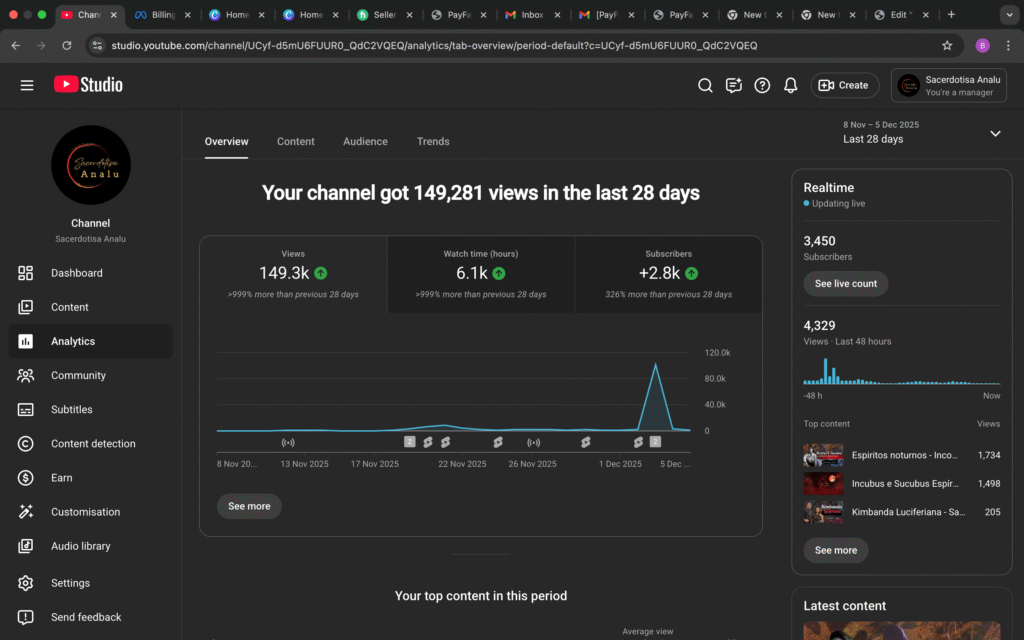Click See more under the views chart
1024x640 pixels.
[249, 506]
